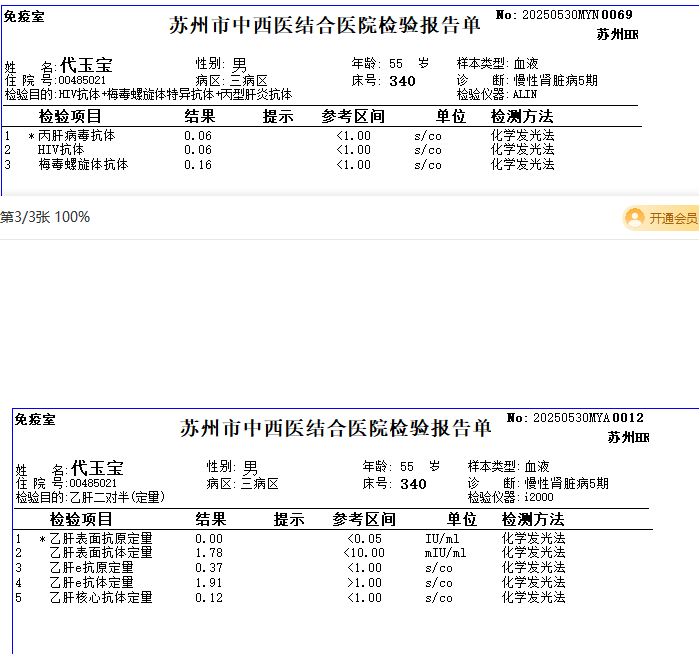Select 乙肝e抗体定量 test item
Viewport: 699px width, 654px height.
[91, 583]
